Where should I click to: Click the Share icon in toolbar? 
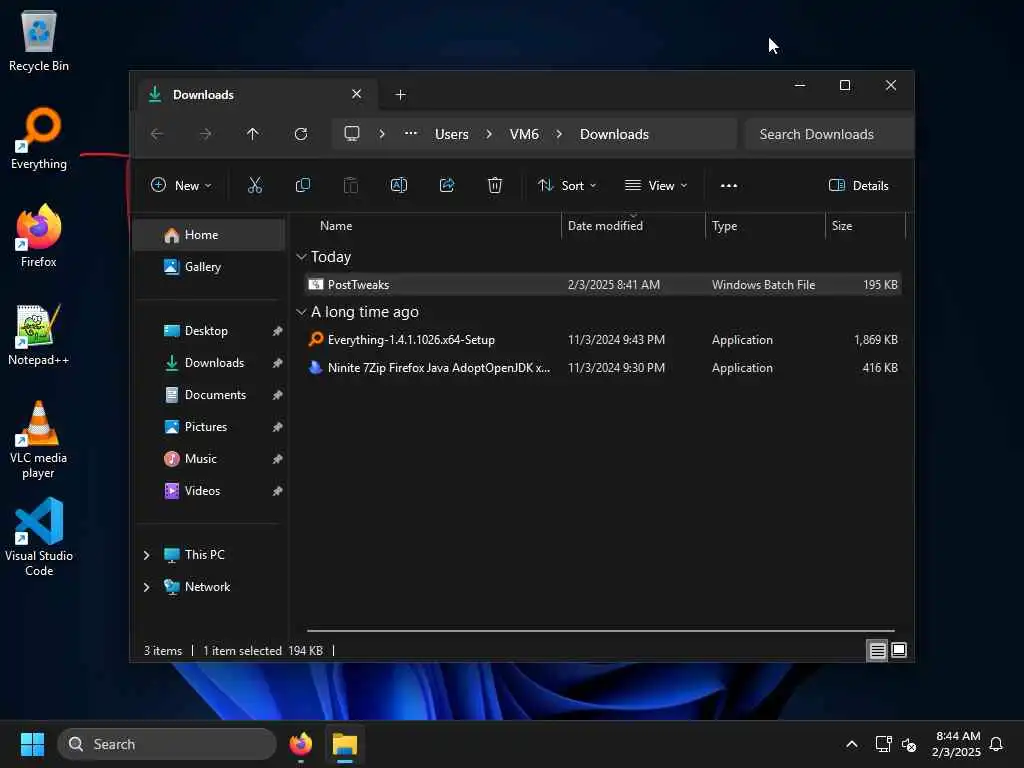coord(447,185)
